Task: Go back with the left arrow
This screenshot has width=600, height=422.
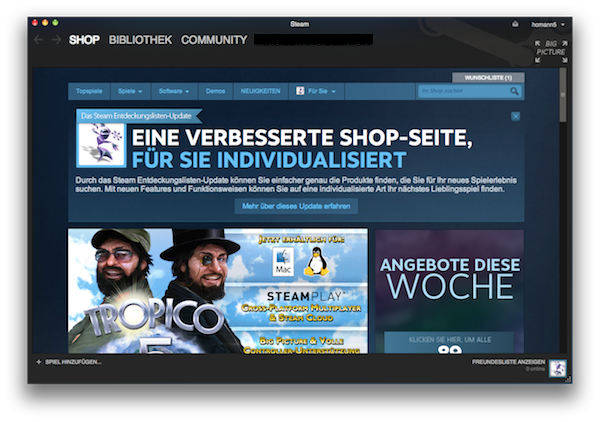Action: click(x=39, y=40)
